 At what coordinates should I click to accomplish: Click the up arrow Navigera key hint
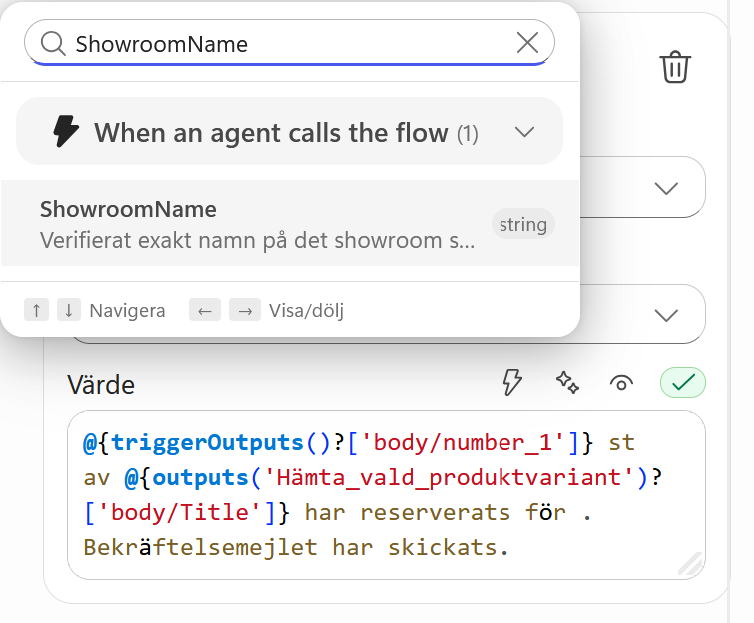pyautogui.click(x=36, y=311)
